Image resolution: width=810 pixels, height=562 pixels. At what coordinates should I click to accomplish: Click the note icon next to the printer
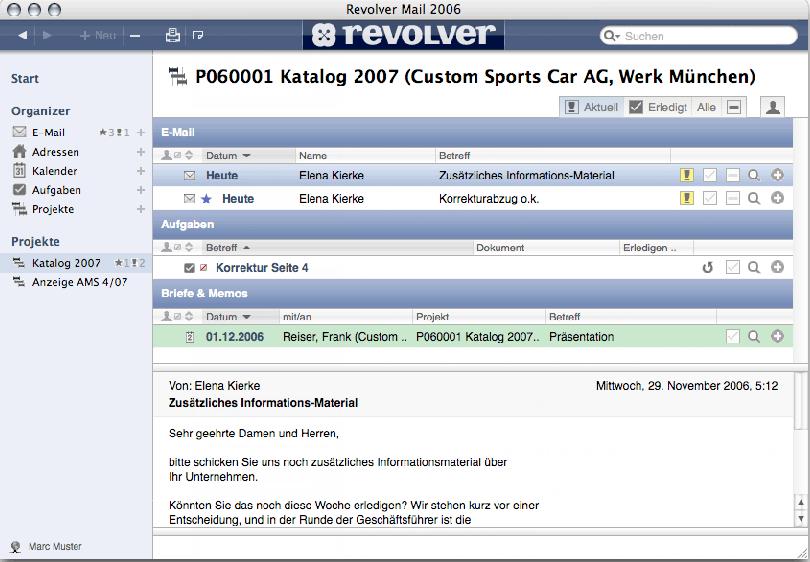(197, 35)
